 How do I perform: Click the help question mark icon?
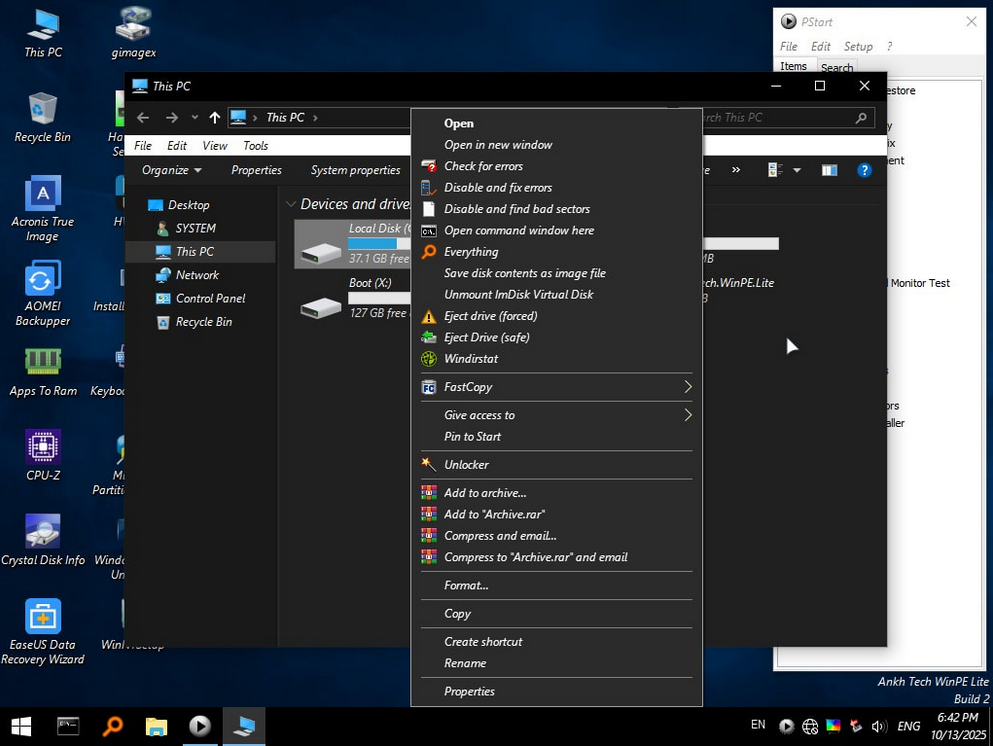tap(864, 171)
